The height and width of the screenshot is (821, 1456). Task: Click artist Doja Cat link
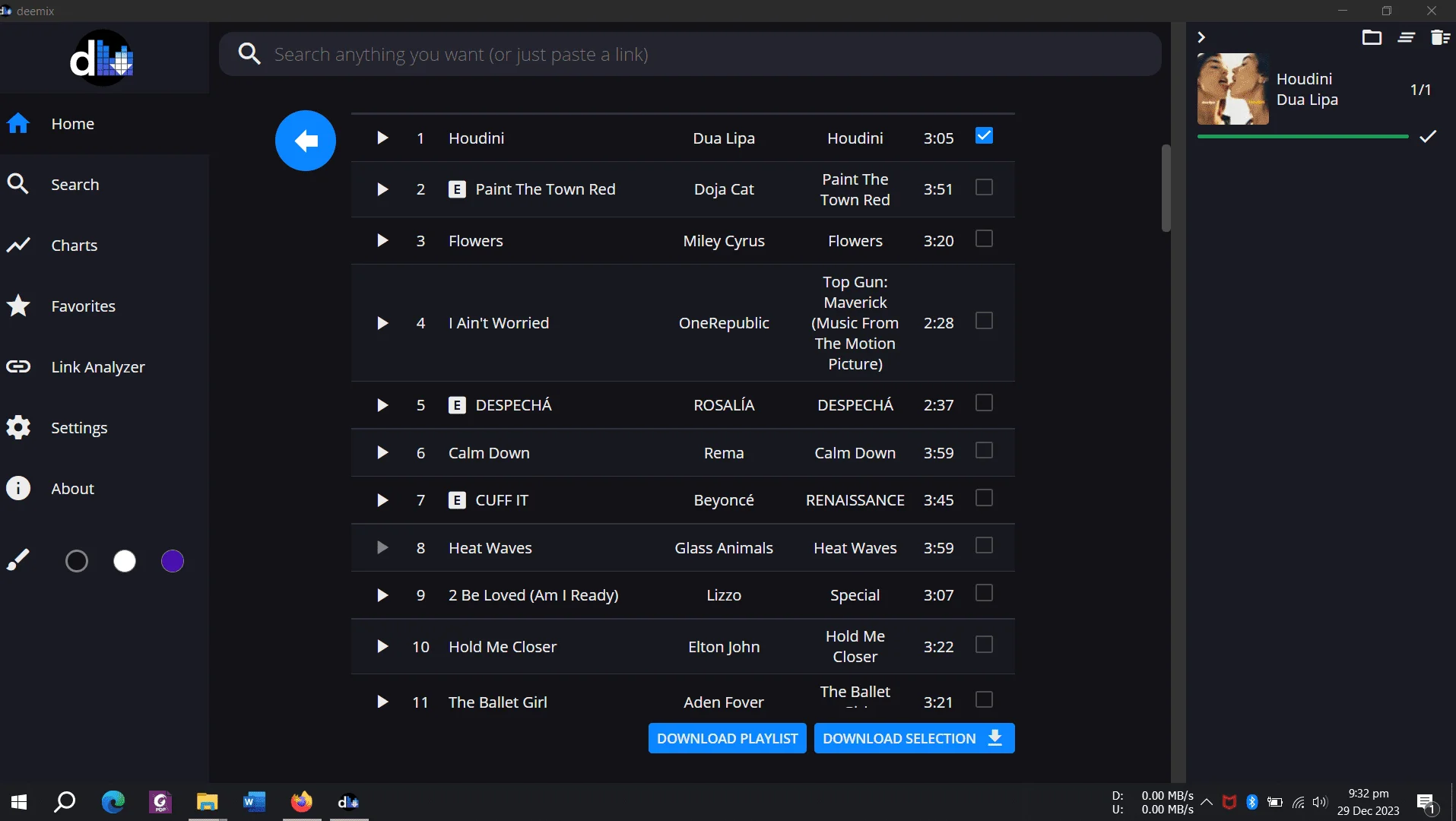click(x=724, y=189)
